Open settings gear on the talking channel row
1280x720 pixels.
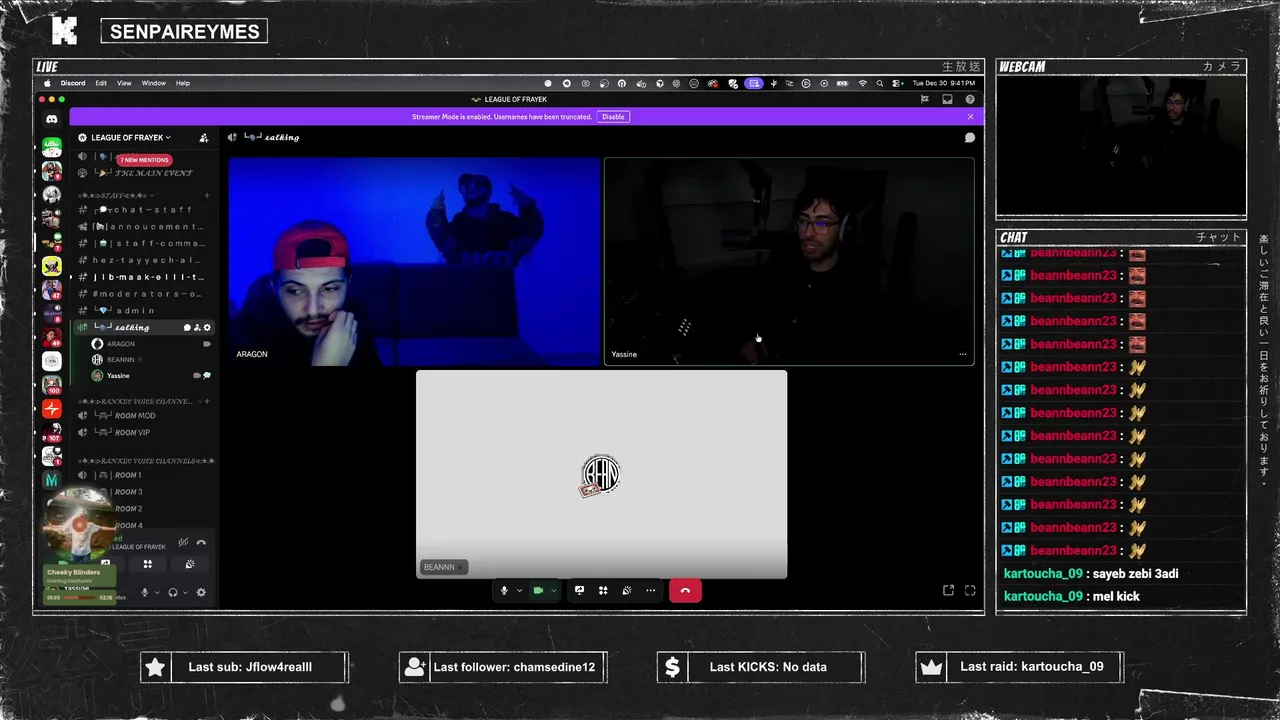point(207,328)
